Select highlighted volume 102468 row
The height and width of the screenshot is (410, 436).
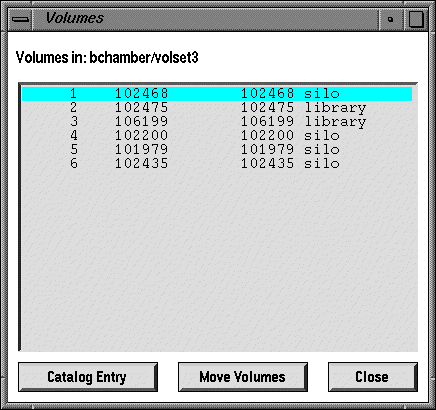pos(217,93)
